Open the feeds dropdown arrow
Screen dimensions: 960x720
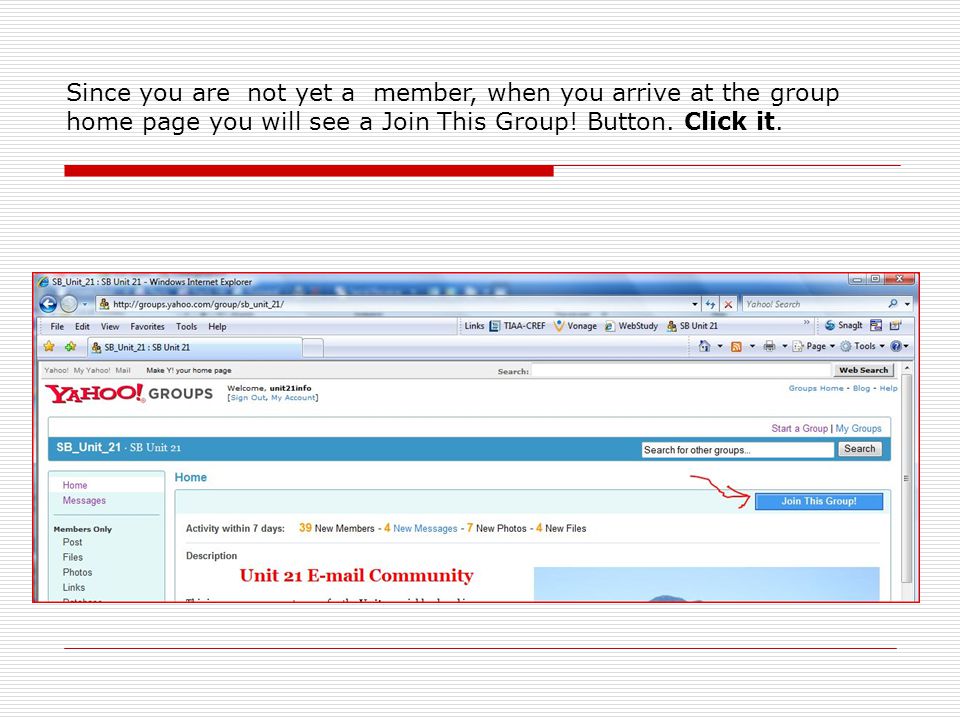click(752, 347)
